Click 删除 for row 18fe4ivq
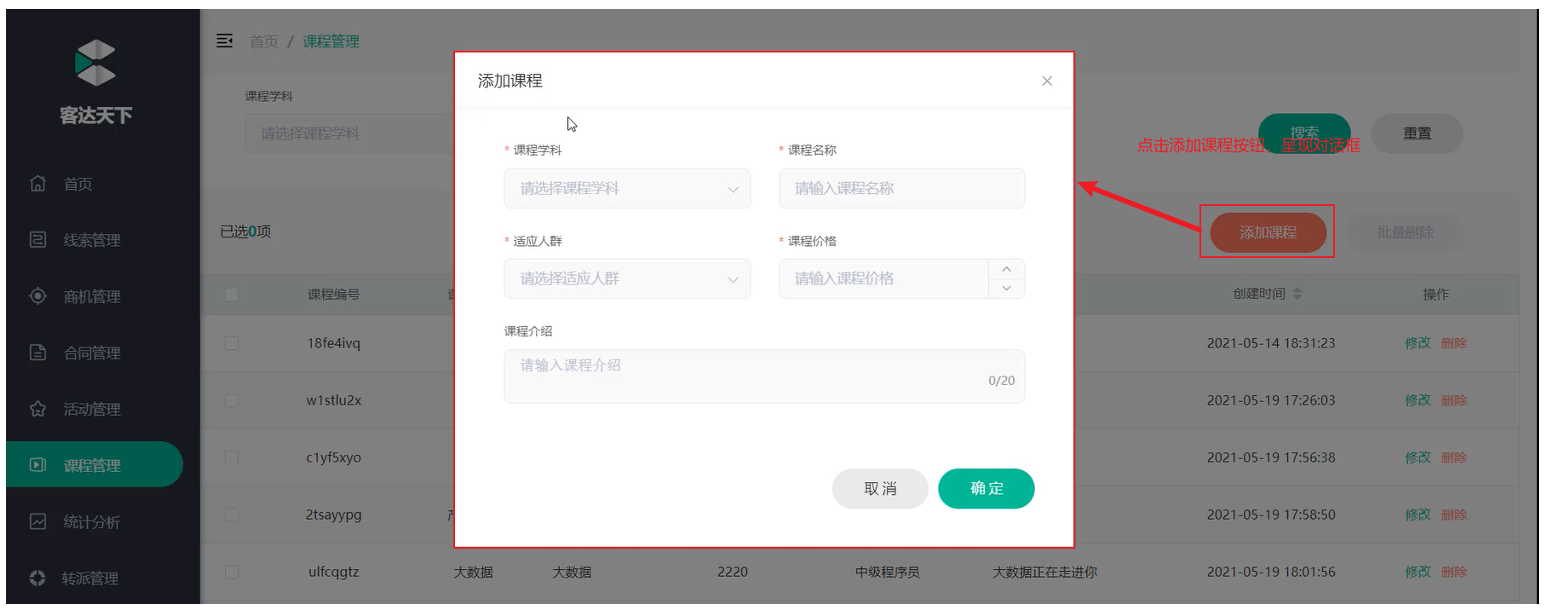This screenshot has height=616, width=1548. [1454, 343]
